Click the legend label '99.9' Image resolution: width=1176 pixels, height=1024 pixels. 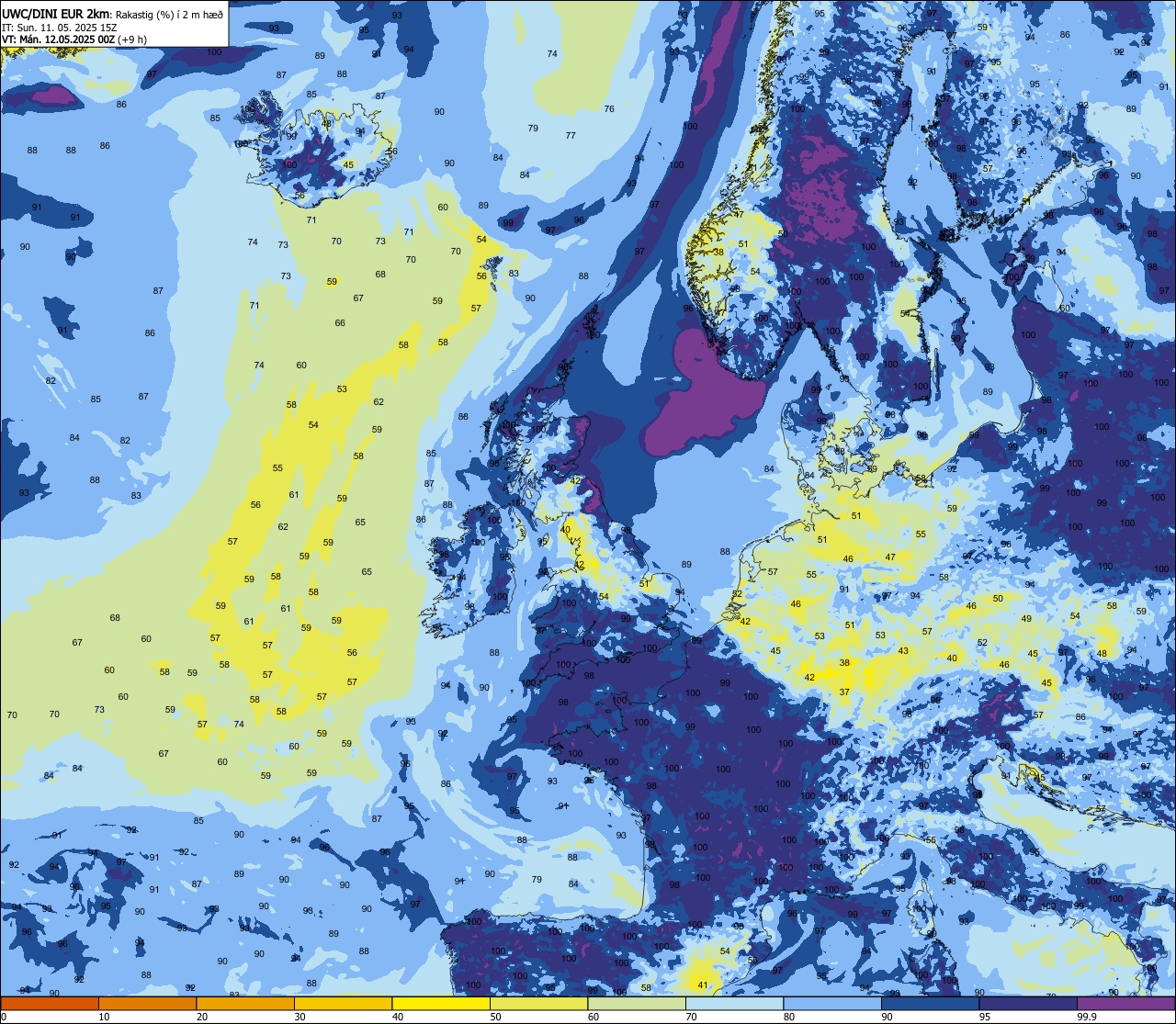click(1087, 1017)
